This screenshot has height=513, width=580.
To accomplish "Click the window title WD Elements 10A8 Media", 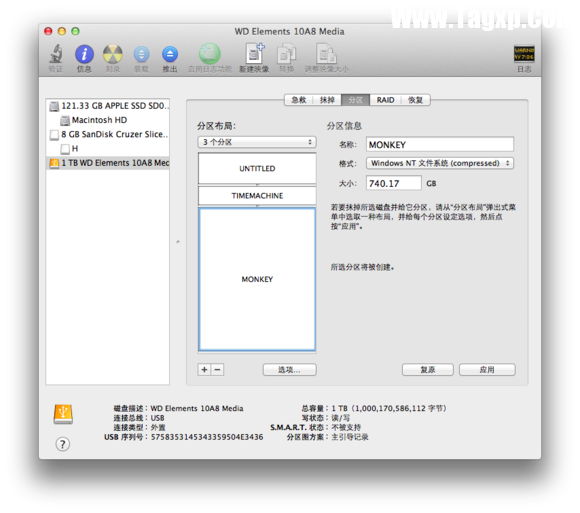I will click(289, 31).
